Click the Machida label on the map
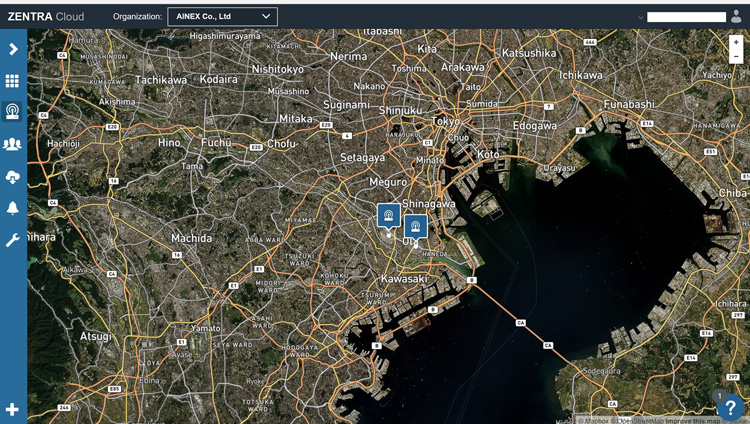 coord(191,238)
